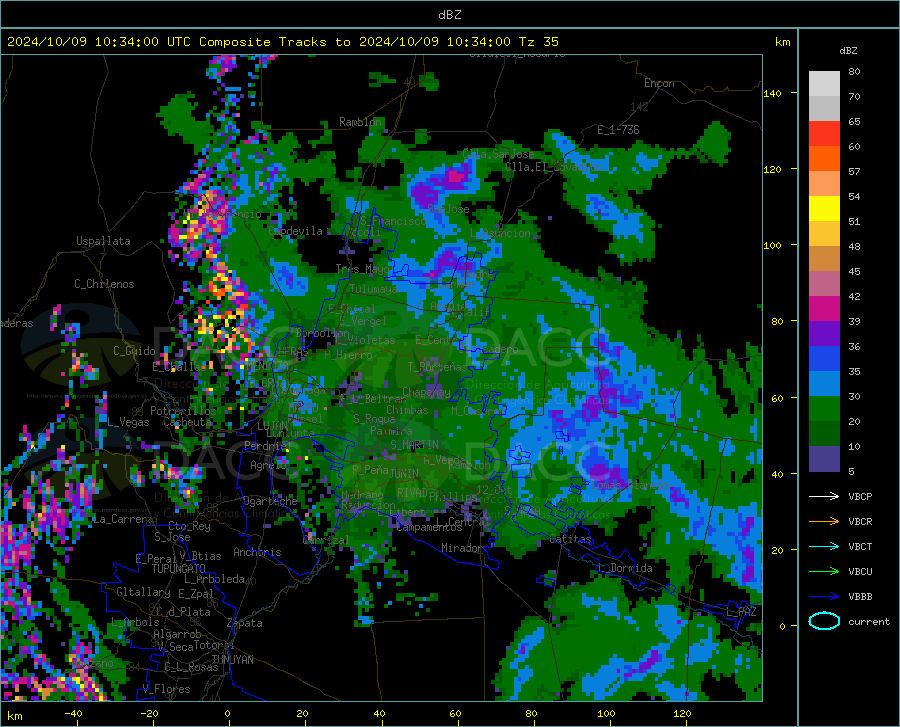Image resolution: width=900 pixels, height=727 pixels.
Task: Click the 'Zapata' place label
Action: point(245,623)
